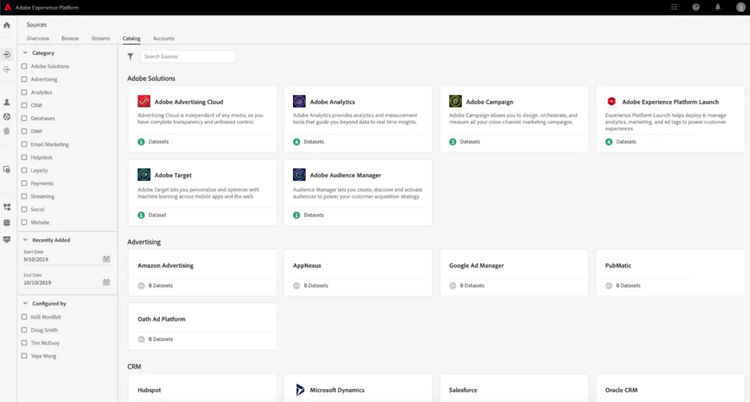Check the Doug Smith configured-by checkbox
Viewport: 750px width, 402px height.
tap(24, 330)
